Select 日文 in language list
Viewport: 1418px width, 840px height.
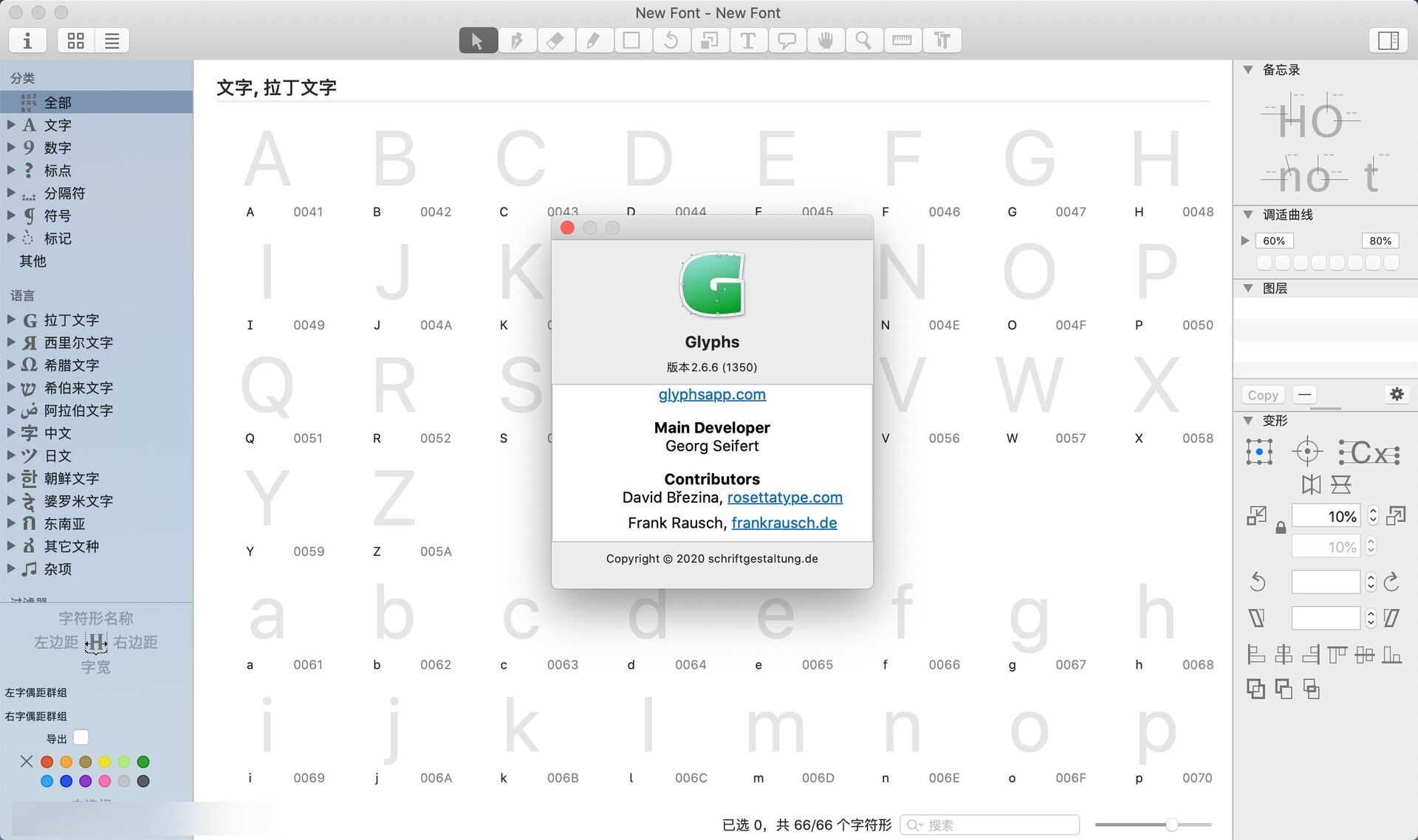[x=58, y=456]
